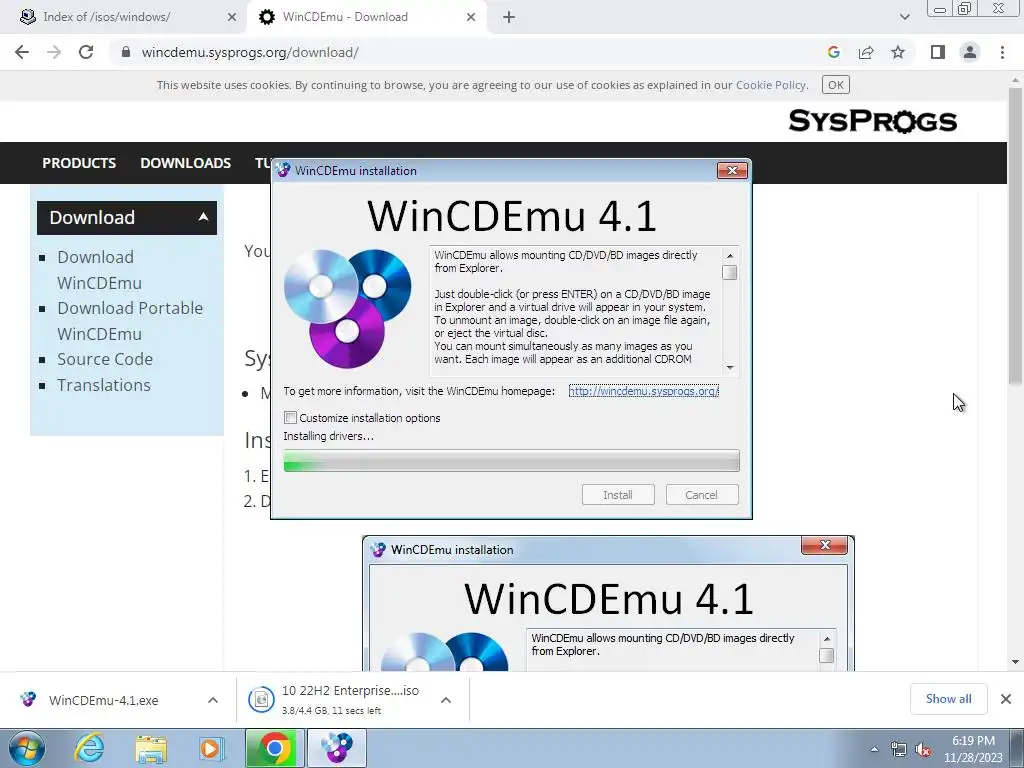Close the WinCDEmu - Download tab
The height and width of the screenshot is (768, 1024).
point(471,17)
